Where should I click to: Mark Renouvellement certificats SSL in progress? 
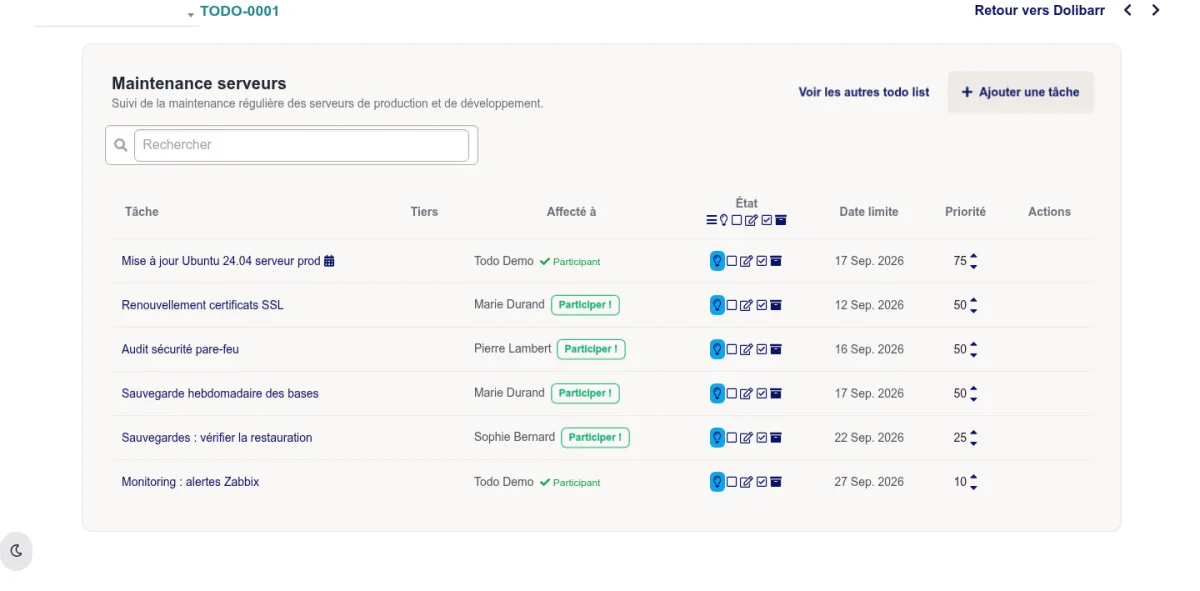tap(746, 305)
